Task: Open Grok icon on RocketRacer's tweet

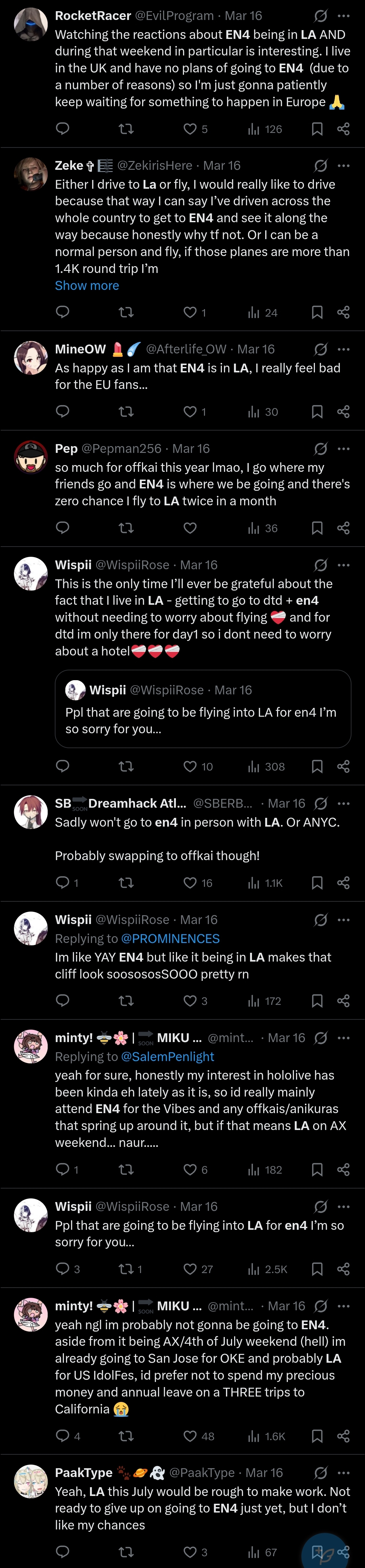Action: (321, 16)
